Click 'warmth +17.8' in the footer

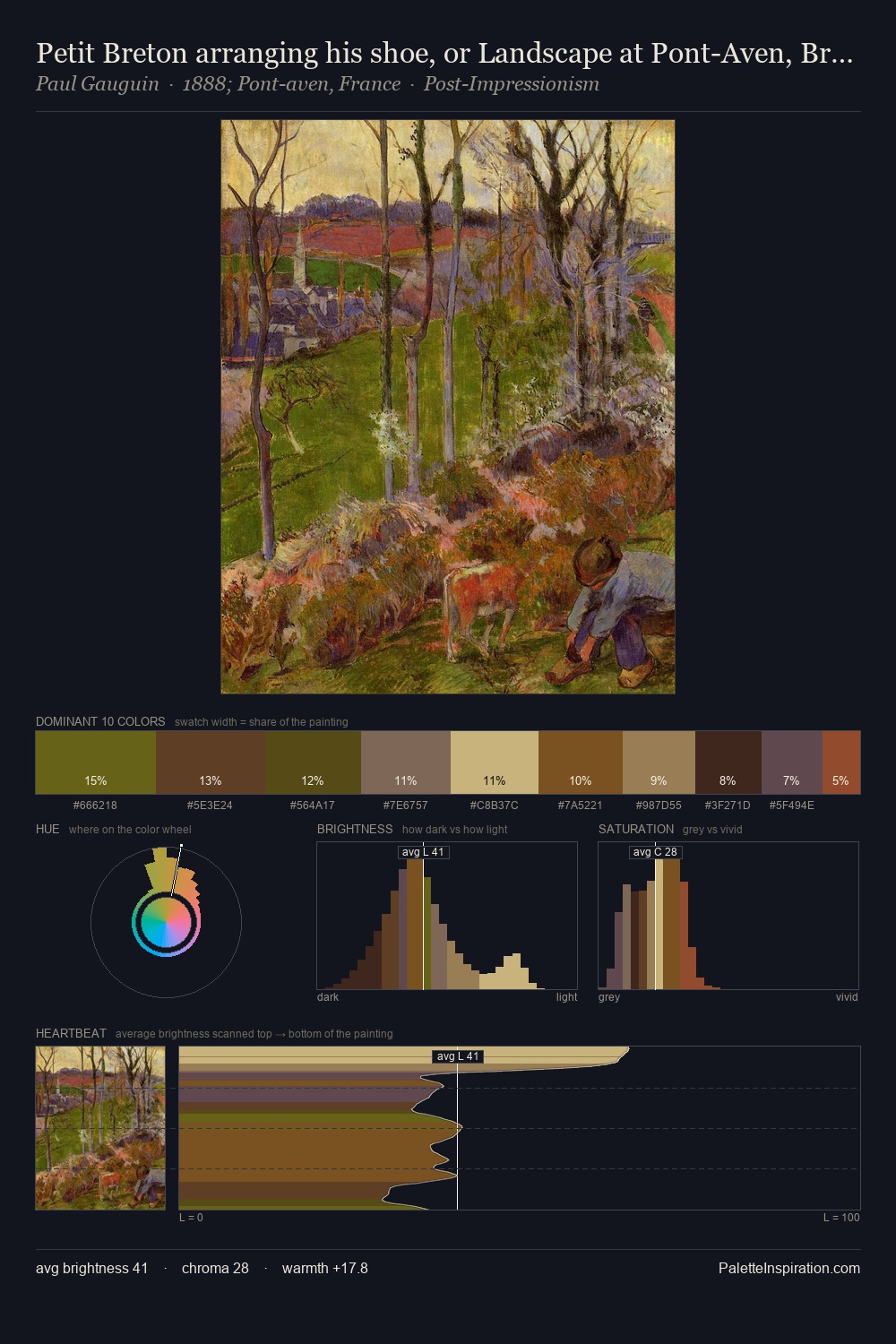(325, 1268)
